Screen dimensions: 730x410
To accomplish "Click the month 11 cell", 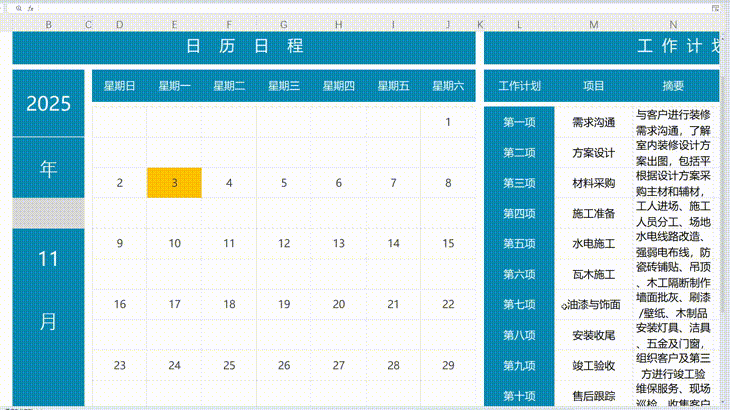I will point(48,259).
